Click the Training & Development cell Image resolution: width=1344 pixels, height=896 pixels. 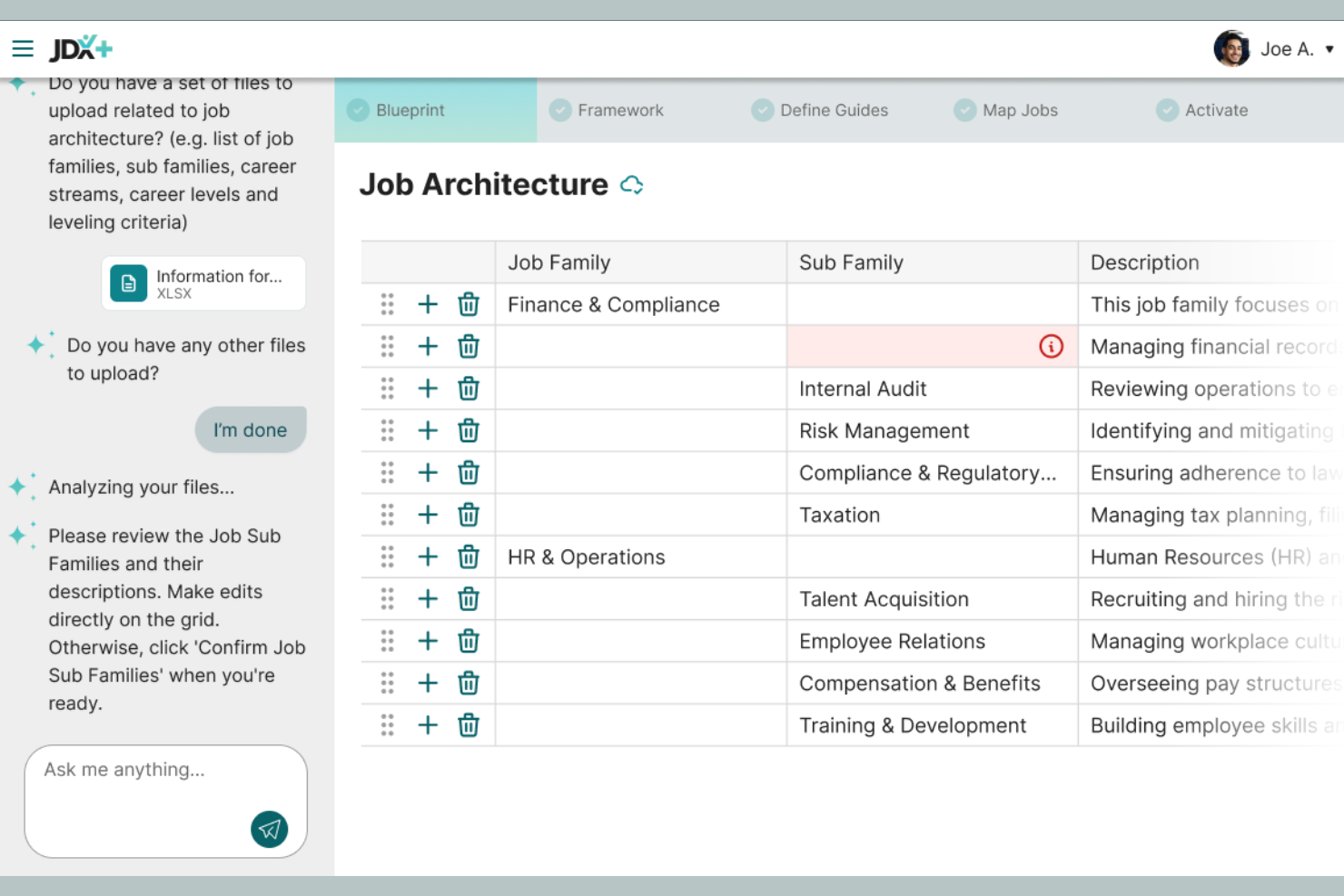[x=933, y=724]
